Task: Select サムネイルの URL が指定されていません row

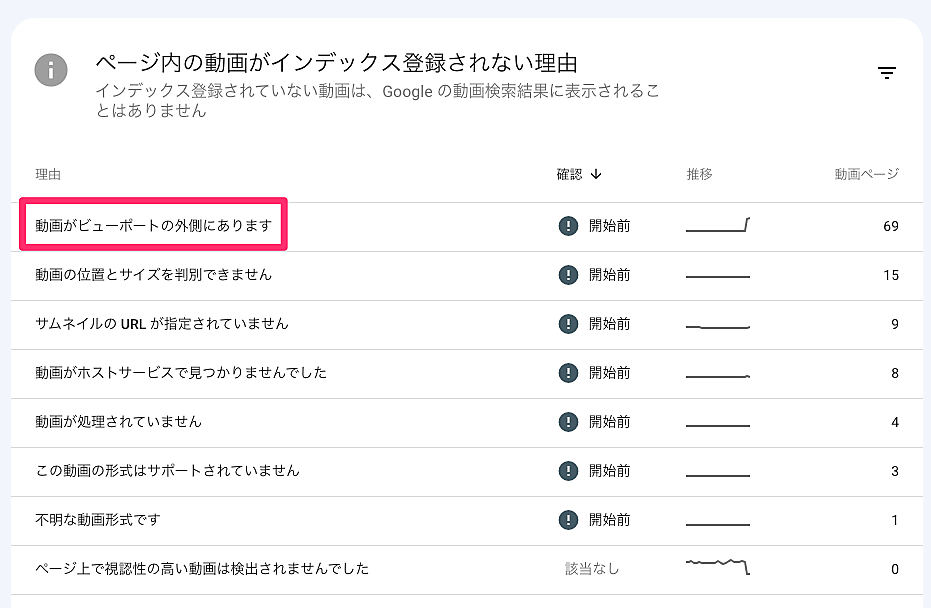Action: click(x=162, y=324)
